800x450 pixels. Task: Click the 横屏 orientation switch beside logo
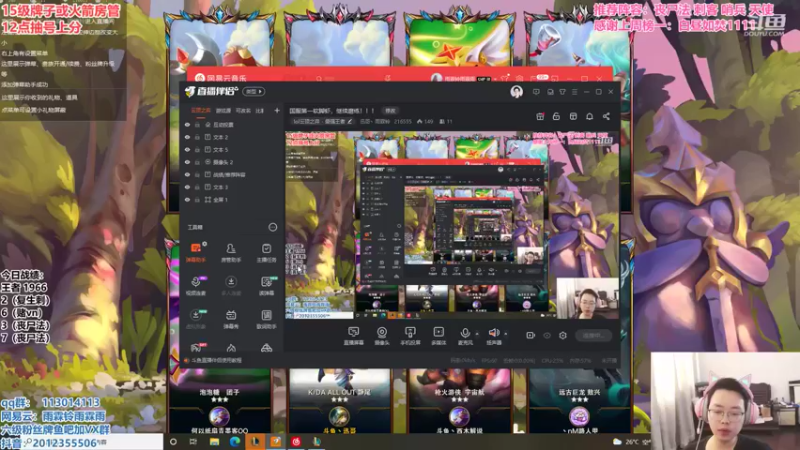click(254, 92)
